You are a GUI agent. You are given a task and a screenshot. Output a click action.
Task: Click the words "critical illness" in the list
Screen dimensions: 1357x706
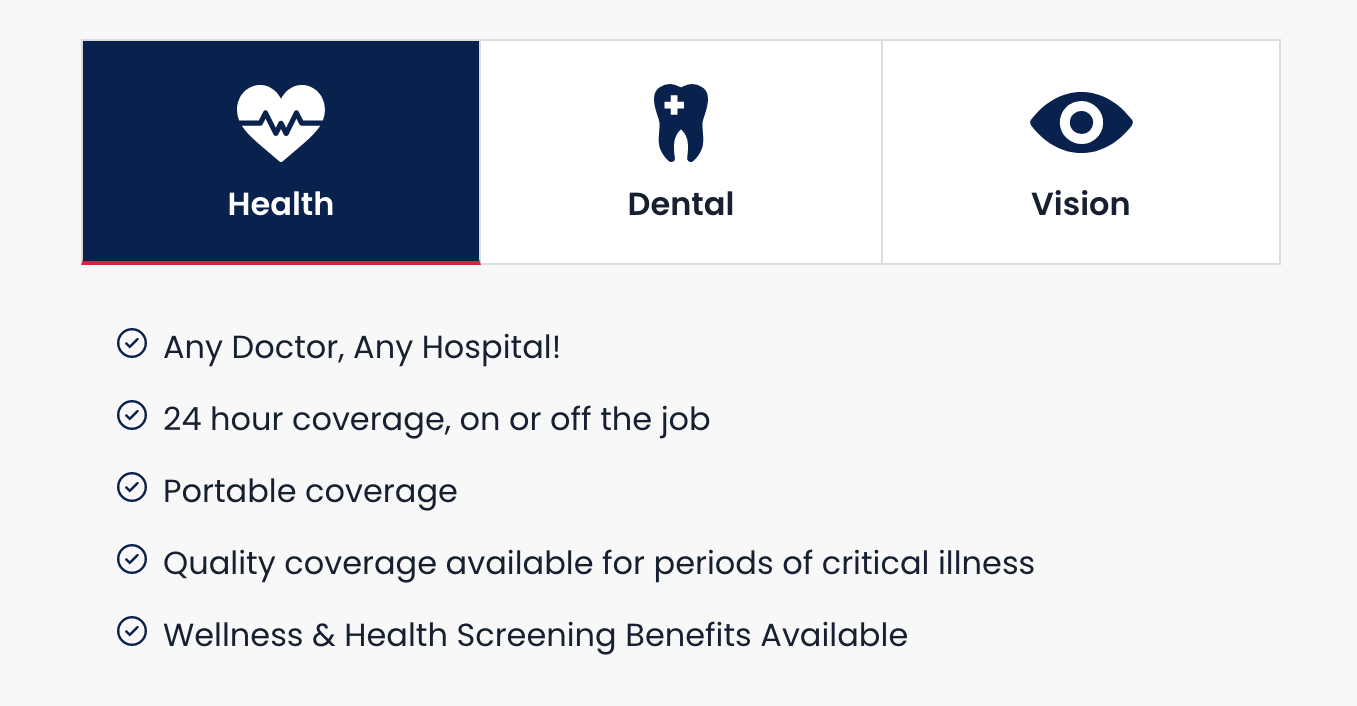click(928, 563)
